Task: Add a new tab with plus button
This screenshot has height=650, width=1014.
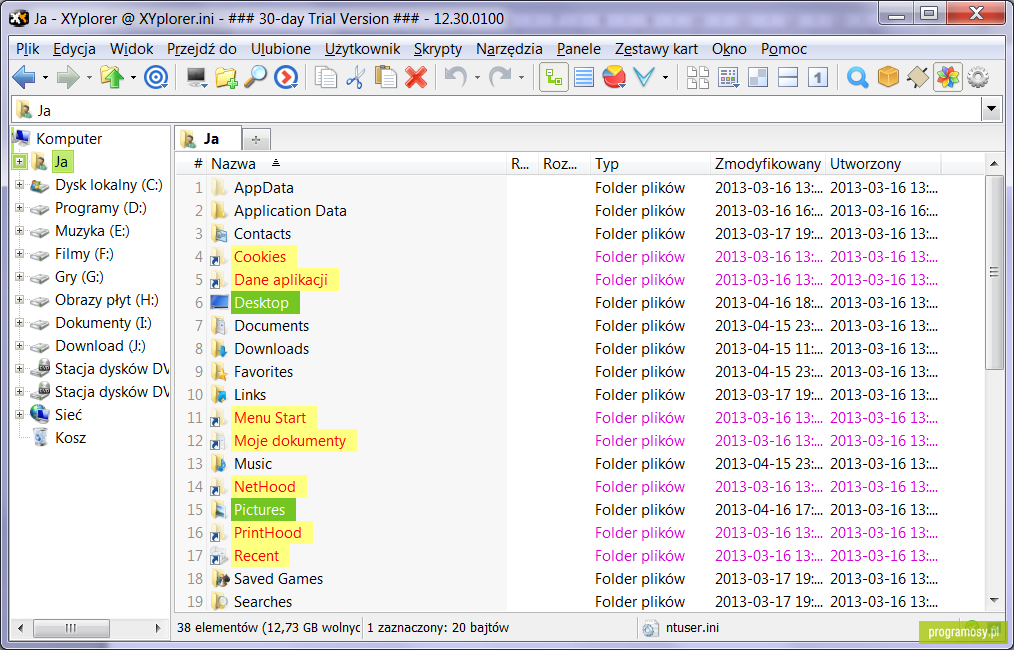Action: pyautogui.click(x=256, y=139)
